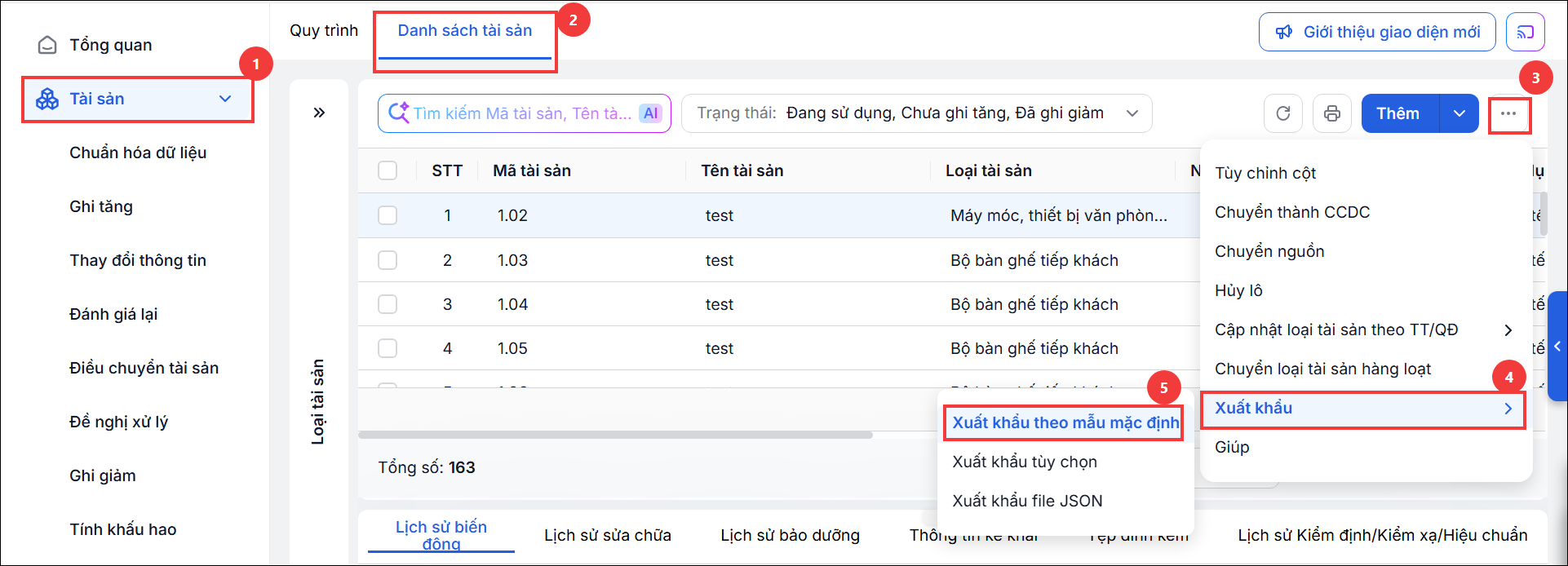Image resolution: width=1568 pixels, height=566 pixels.
Task: Choose Chuyển nguồn option
Action: pyautogui.click(x=1366, y=251)
